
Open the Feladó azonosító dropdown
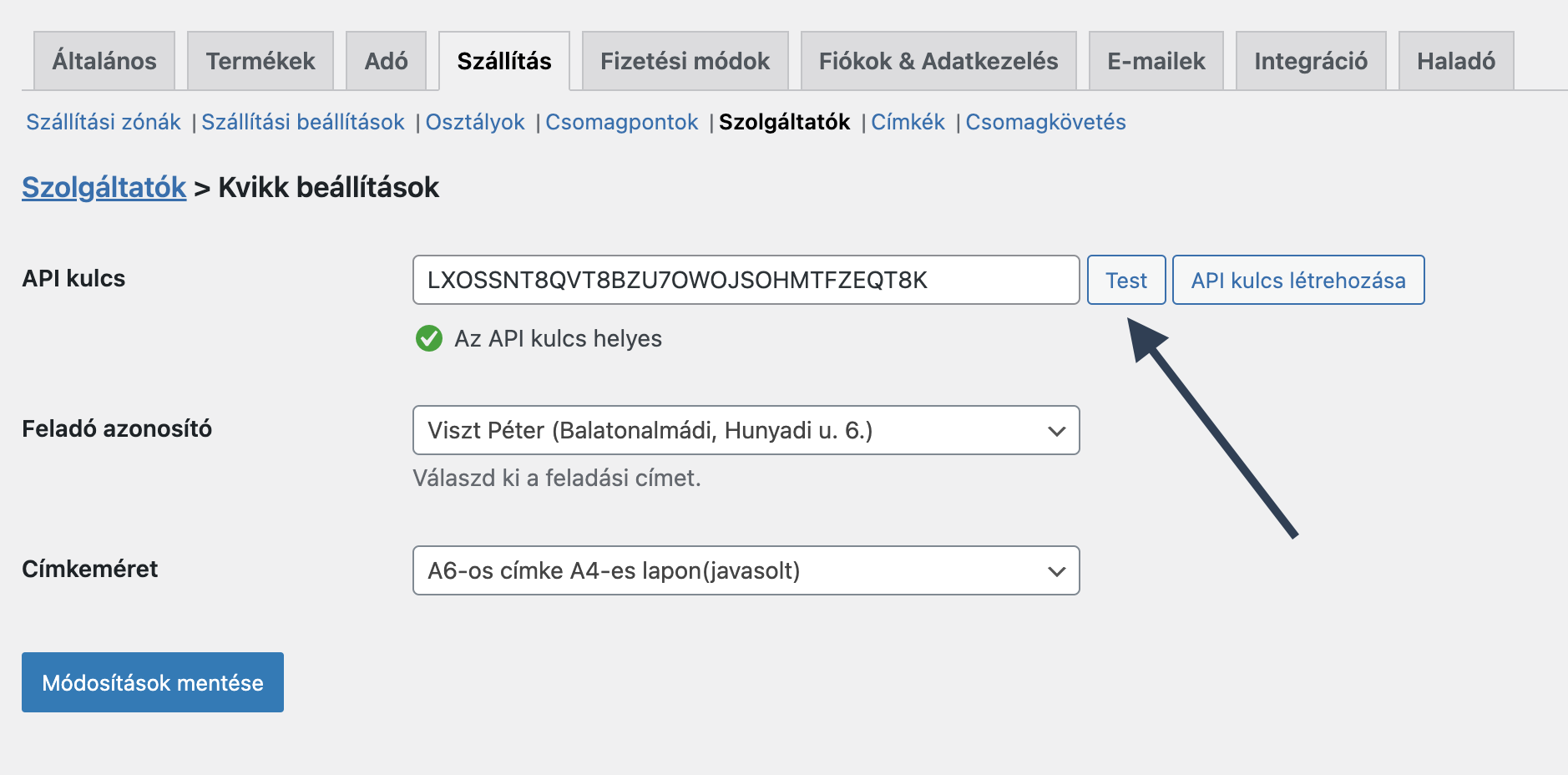(x=746, y=430)
